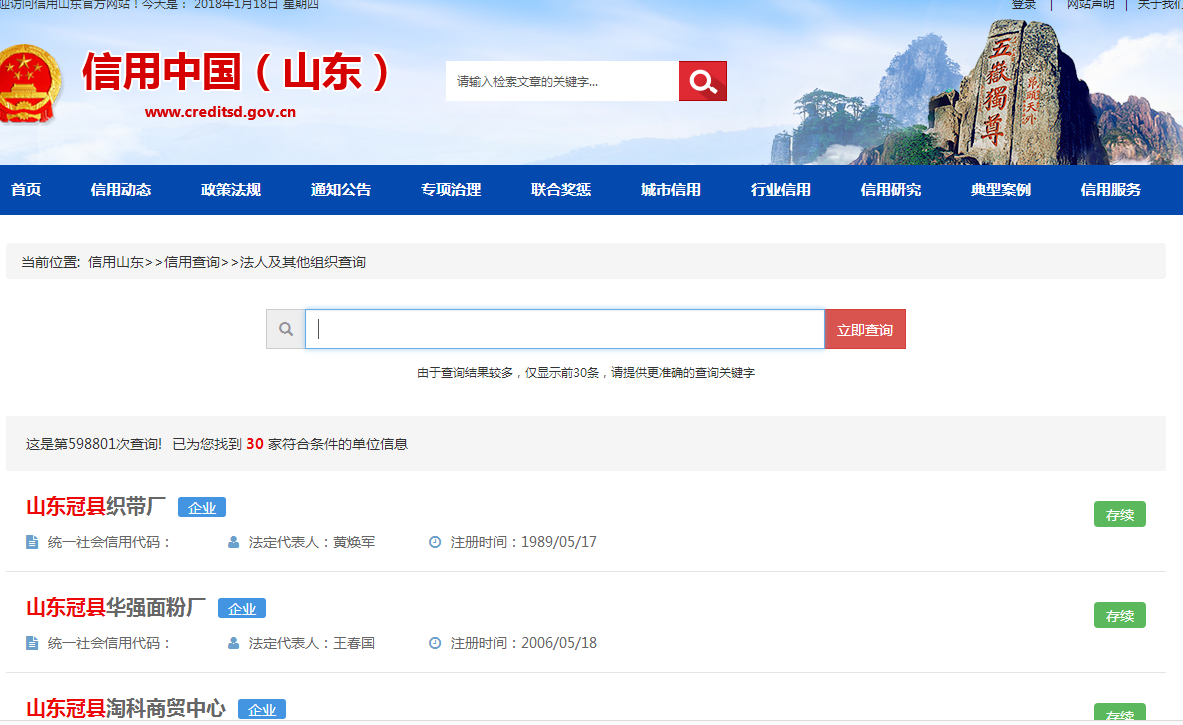Viewport: 1183px width, 725px height.
Task: Open 典型案例 menu item
Action: [x=1001, y=189]
